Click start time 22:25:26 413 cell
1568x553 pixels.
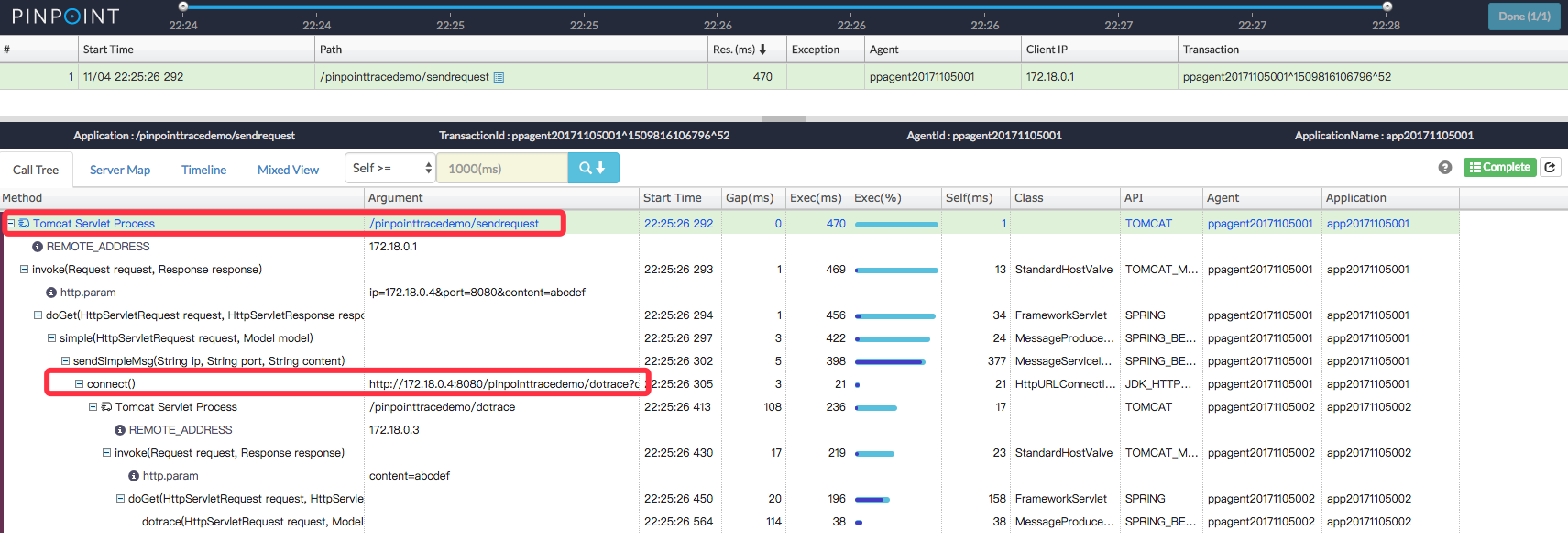pyautogui.click(x=677, y=407)
